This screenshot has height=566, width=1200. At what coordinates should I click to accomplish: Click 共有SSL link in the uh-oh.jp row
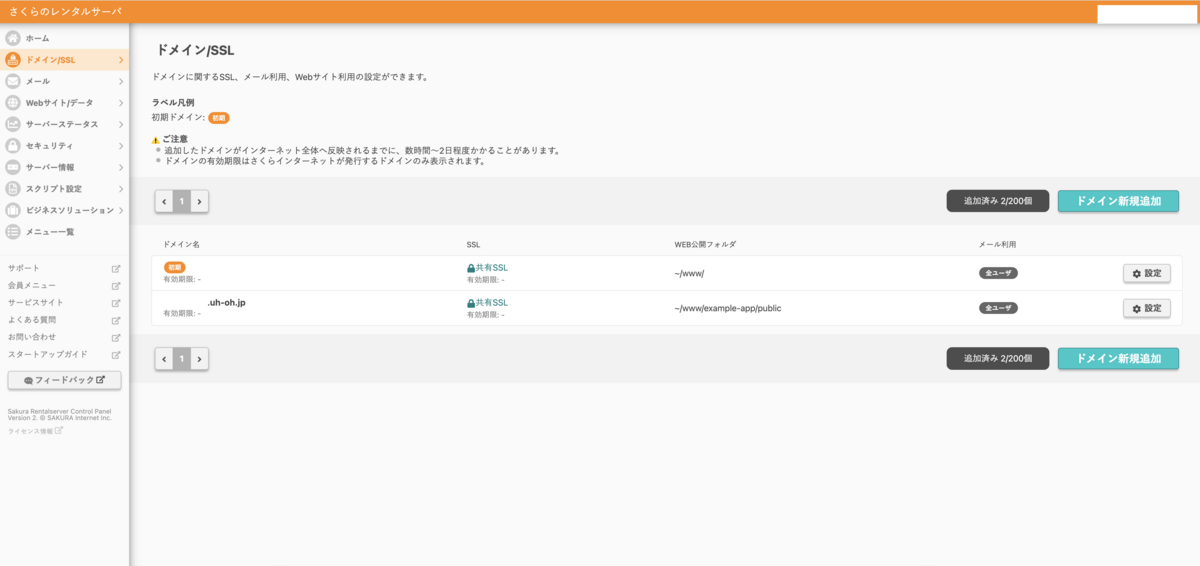pos(492,302)
